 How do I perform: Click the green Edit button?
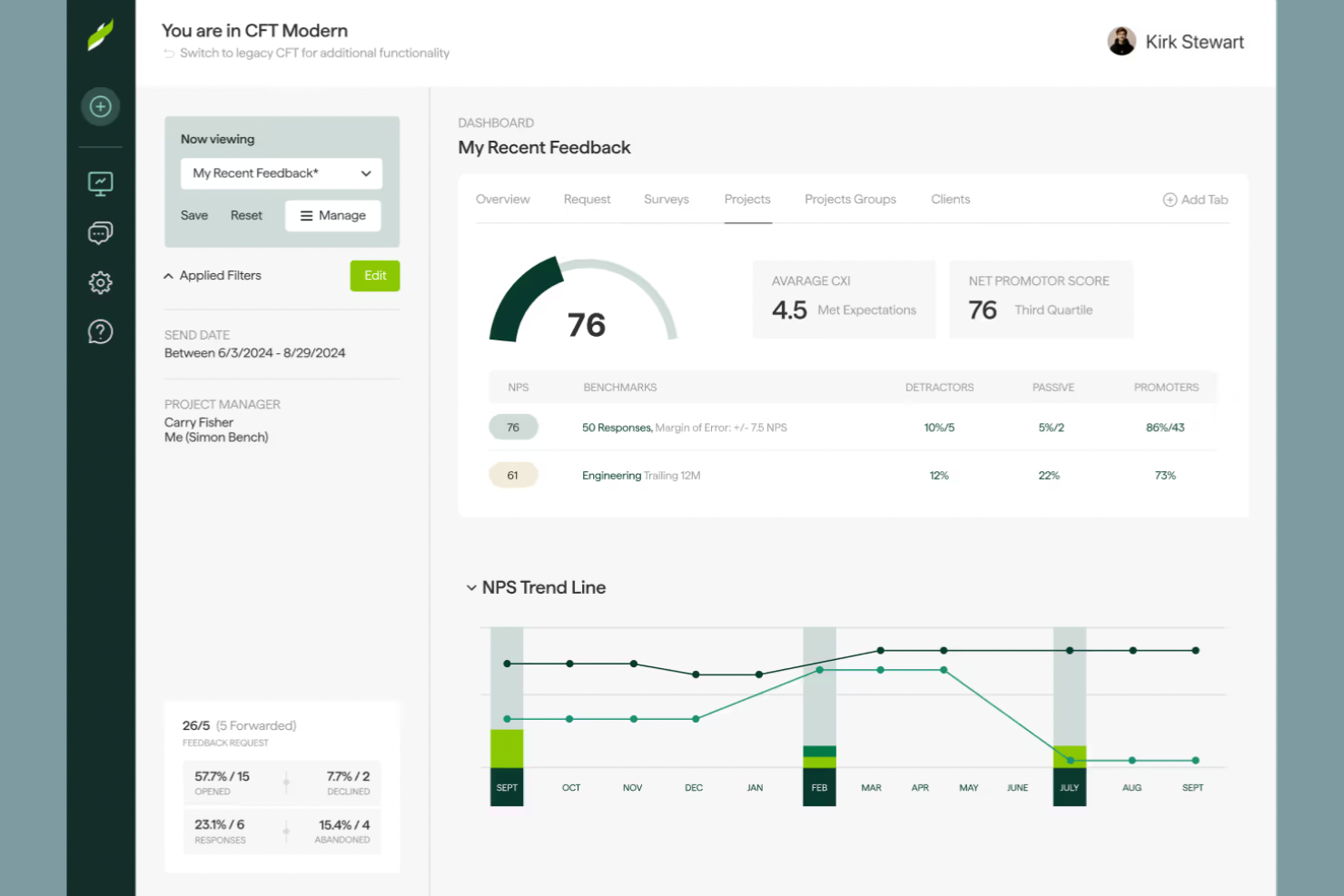click(x=374, y=275)
